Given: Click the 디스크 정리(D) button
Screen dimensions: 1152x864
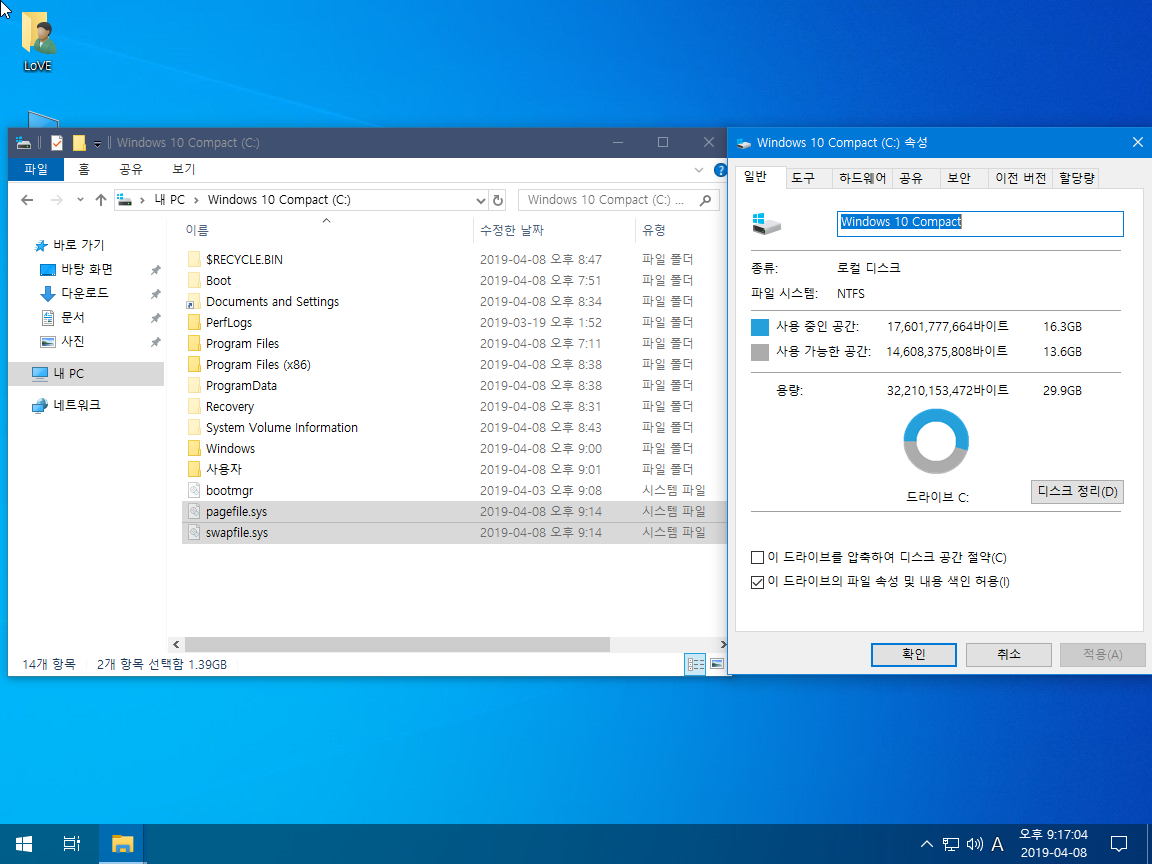Looking at the screenshot, I should tap(1077, 492).
